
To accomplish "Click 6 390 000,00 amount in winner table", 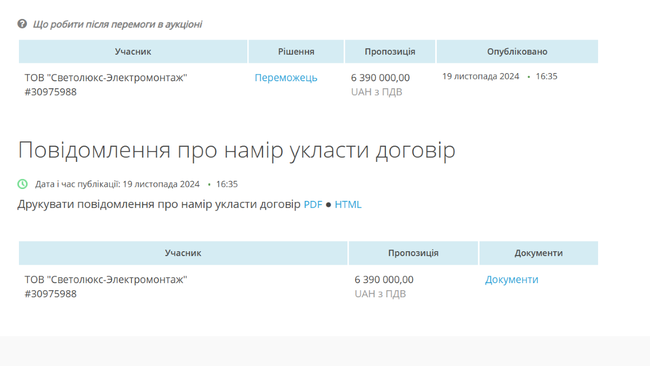I will (380, 78).
